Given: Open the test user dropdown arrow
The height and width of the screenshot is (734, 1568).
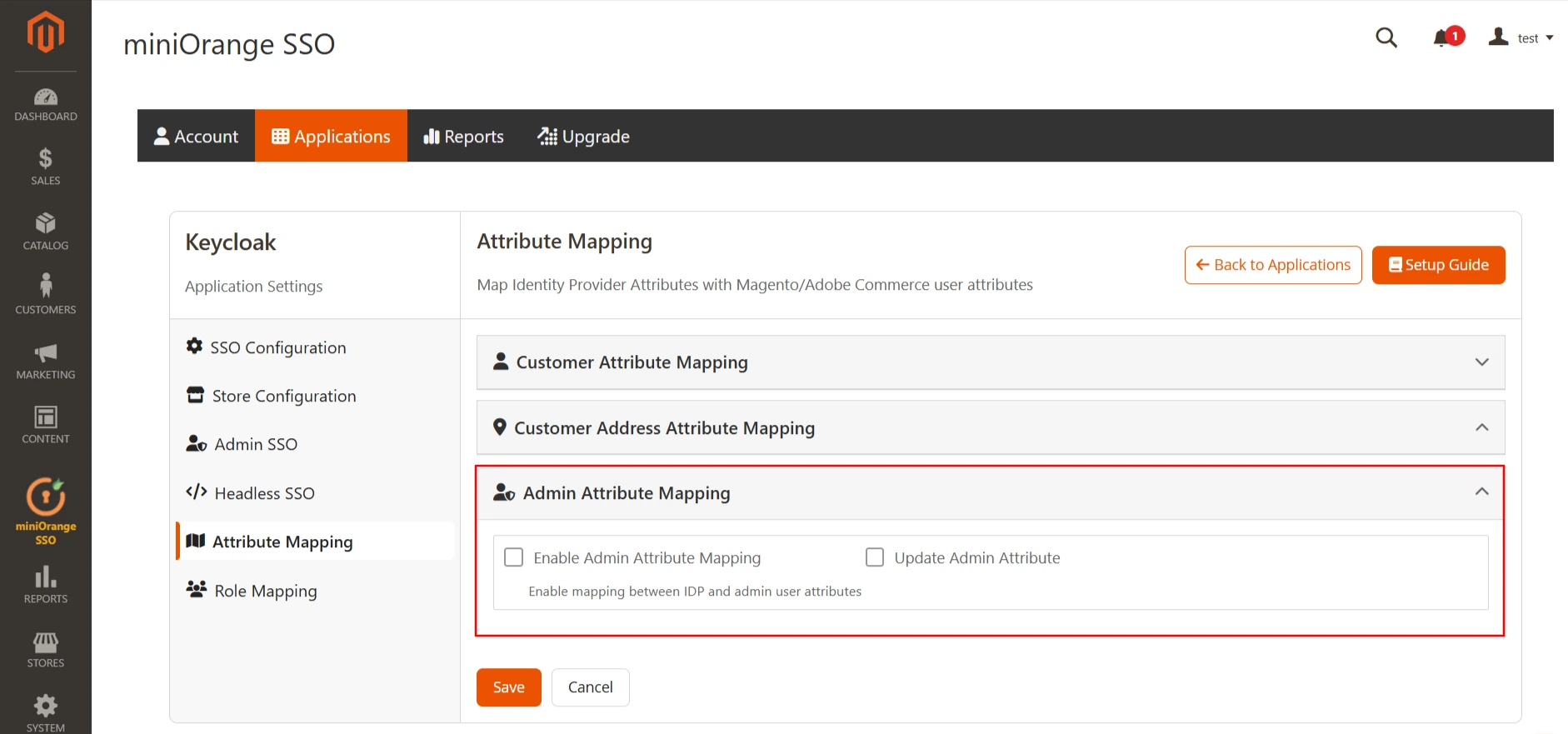Looking at the screenshot, I should coord(1550,38).
